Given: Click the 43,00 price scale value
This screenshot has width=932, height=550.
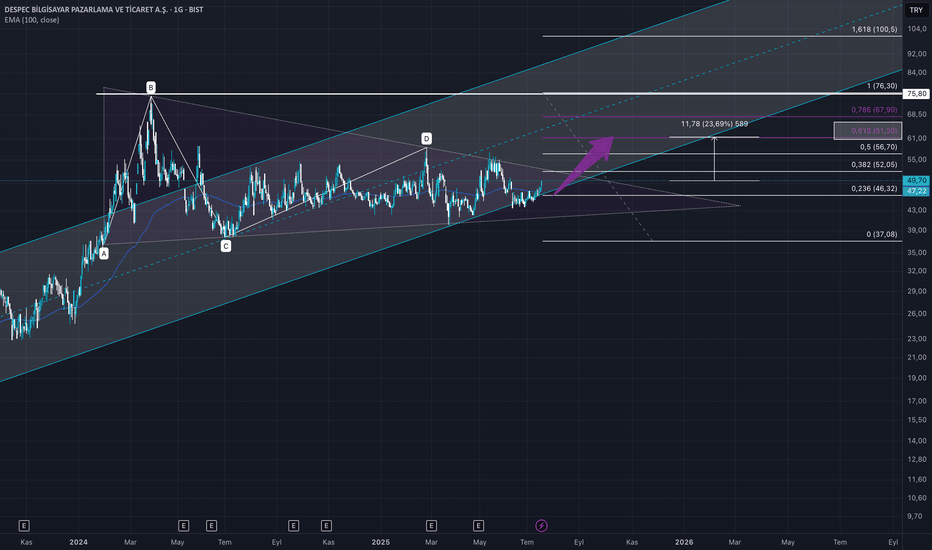Looking at the screenshot, I should [x=917, y=210].
